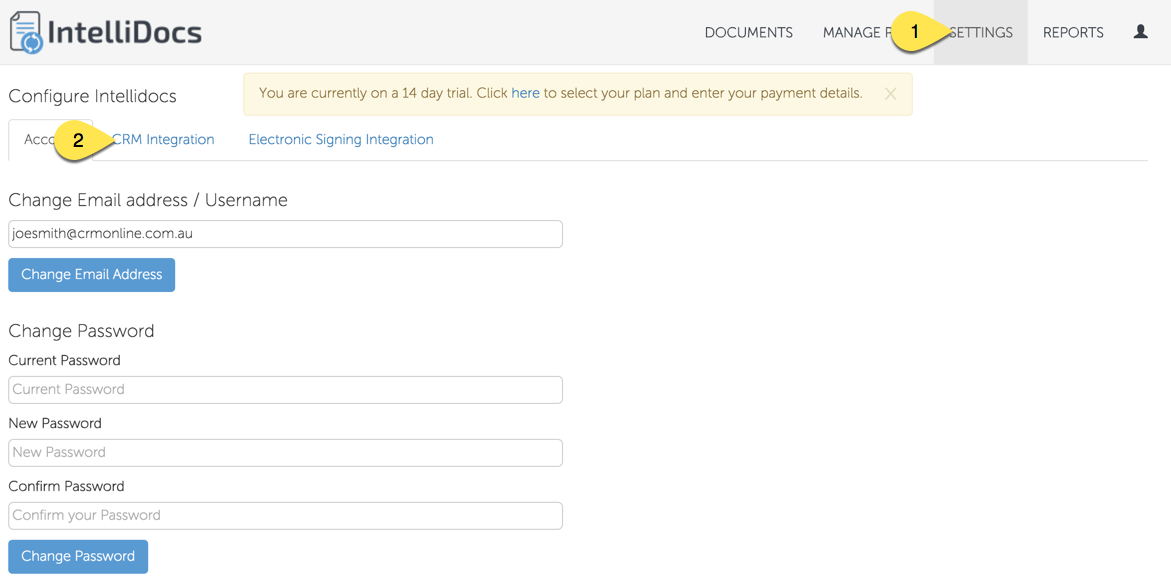The width and height of the screenshot is (1171, 586).
Task: Switch to the CRM Integration tab
Action: tap(163, 140)
